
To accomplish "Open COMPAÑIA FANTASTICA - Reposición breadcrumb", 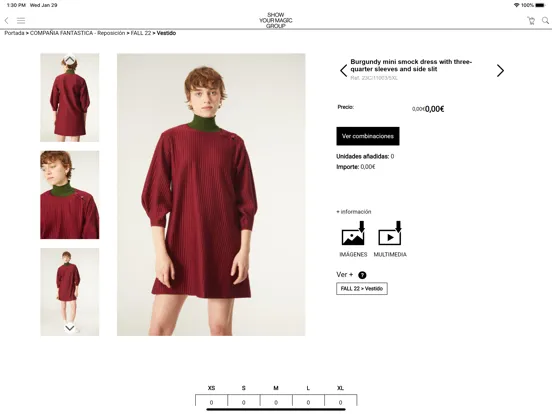I will [77, 33].
